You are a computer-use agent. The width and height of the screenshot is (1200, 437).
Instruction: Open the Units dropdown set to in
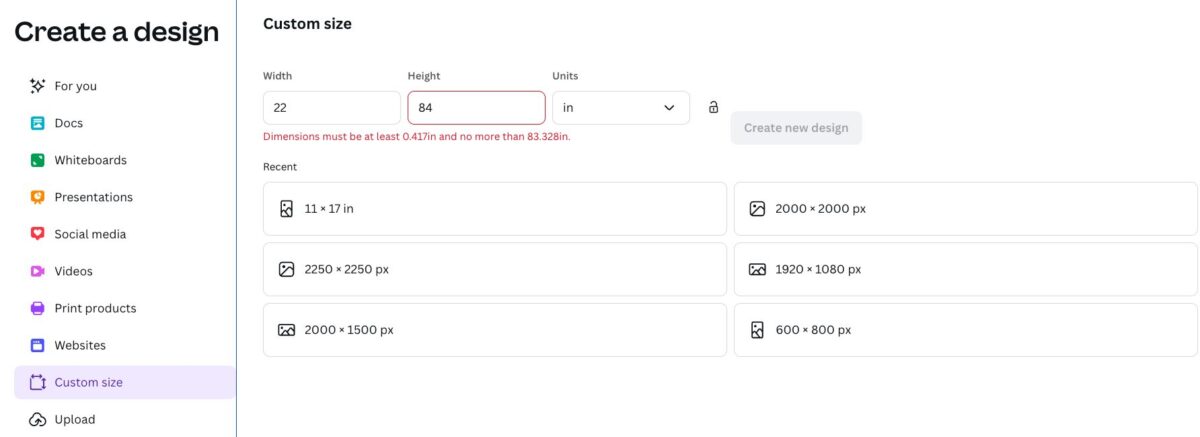pos(621,107)
